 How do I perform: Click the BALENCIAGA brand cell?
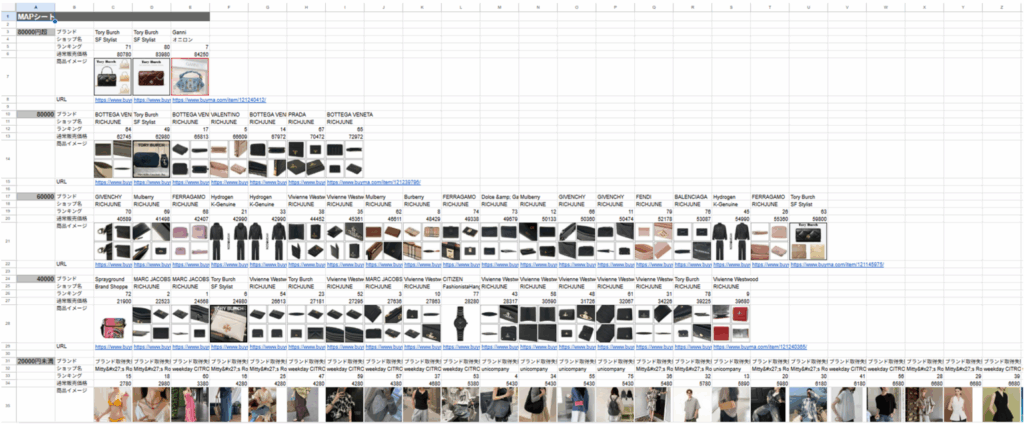(x=692, y=196)
